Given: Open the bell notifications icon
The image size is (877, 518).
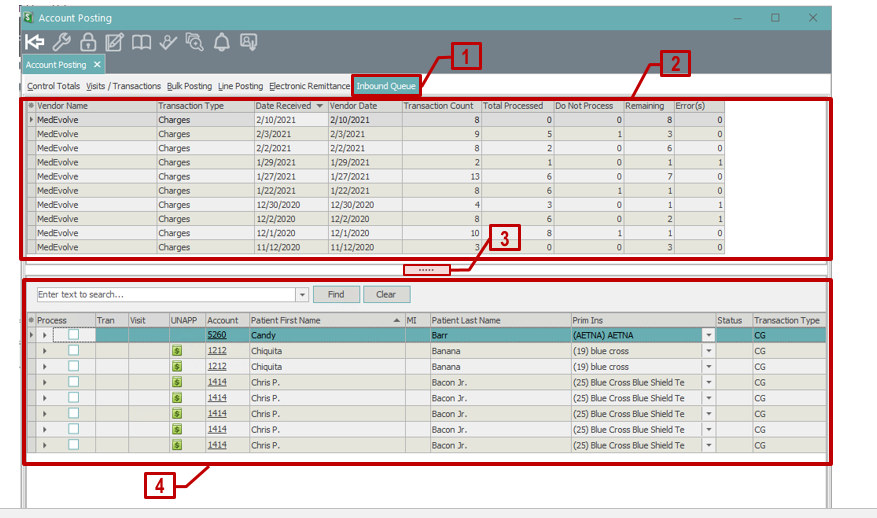Looking at the screenshot, I should [221, 41].
